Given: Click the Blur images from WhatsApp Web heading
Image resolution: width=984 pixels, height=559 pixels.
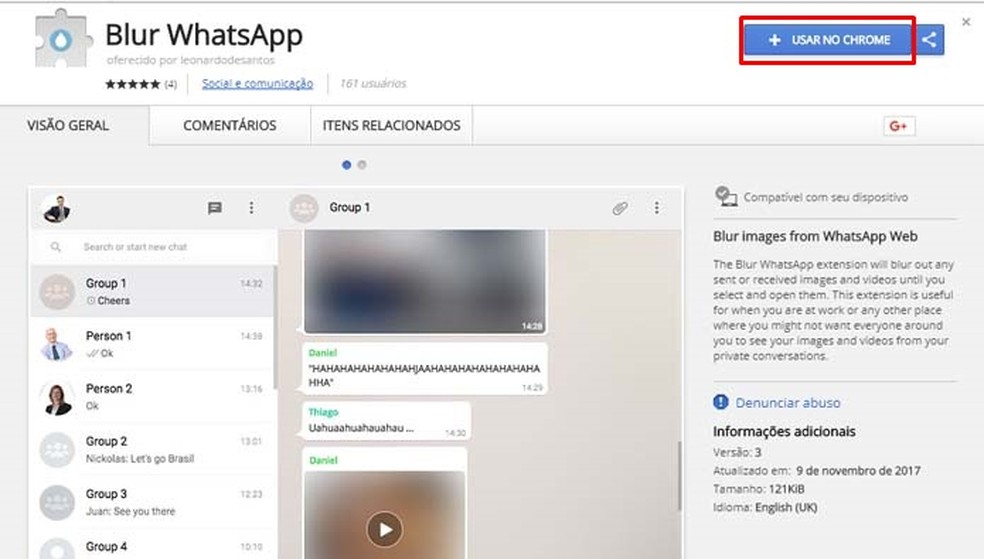Looking at the screenshot, I should [815, 237].
